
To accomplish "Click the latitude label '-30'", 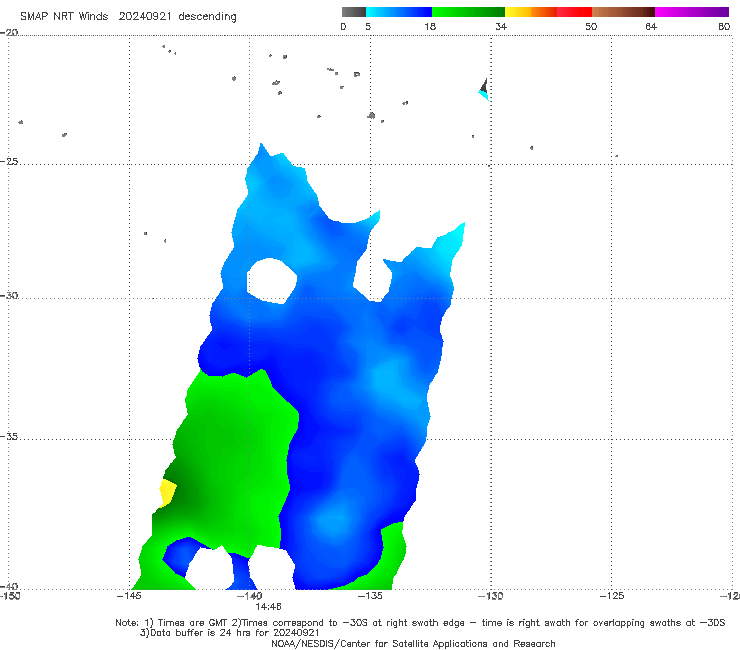I will click(9, 295).
